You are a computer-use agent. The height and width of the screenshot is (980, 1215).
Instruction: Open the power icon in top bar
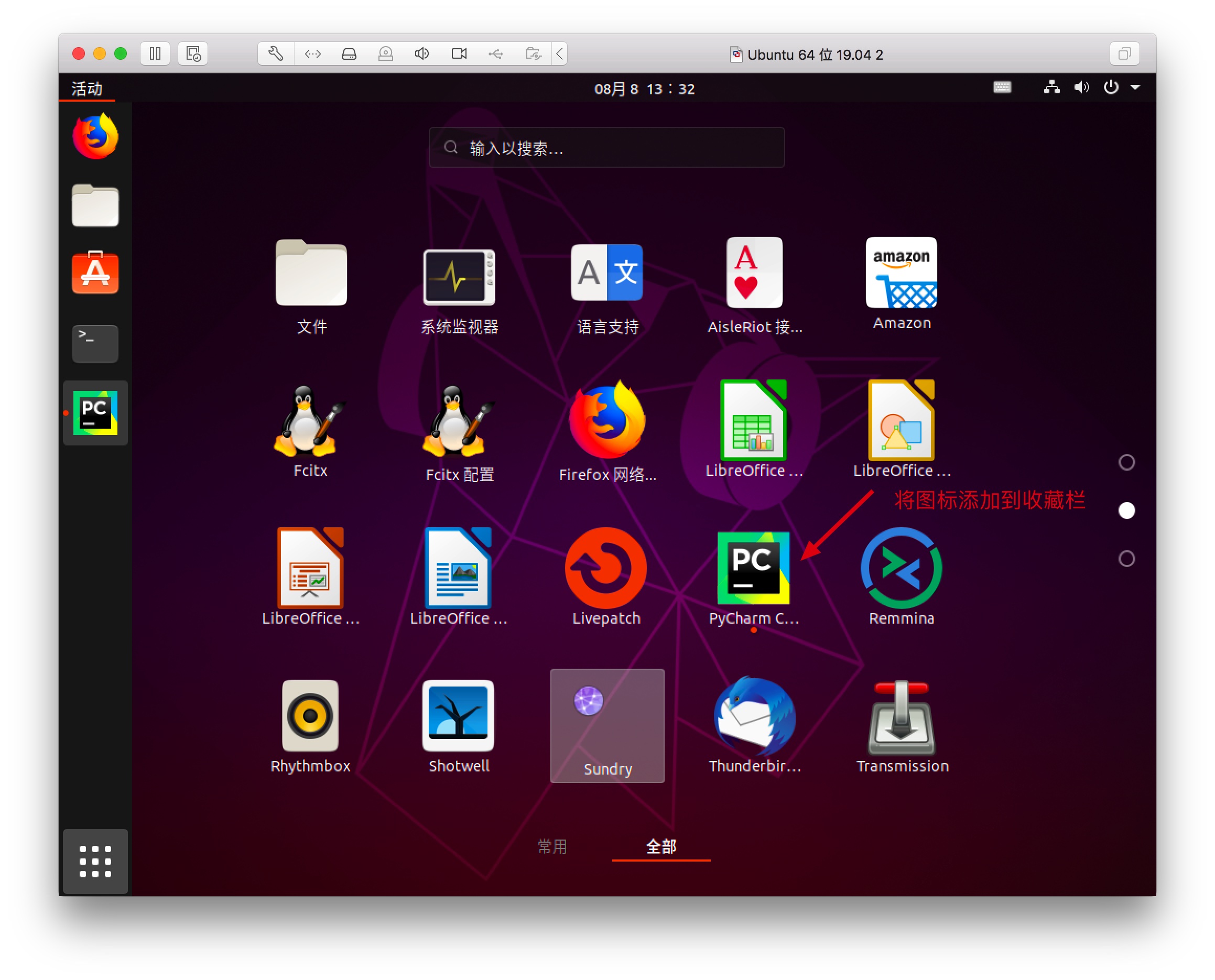(1111, 87)
